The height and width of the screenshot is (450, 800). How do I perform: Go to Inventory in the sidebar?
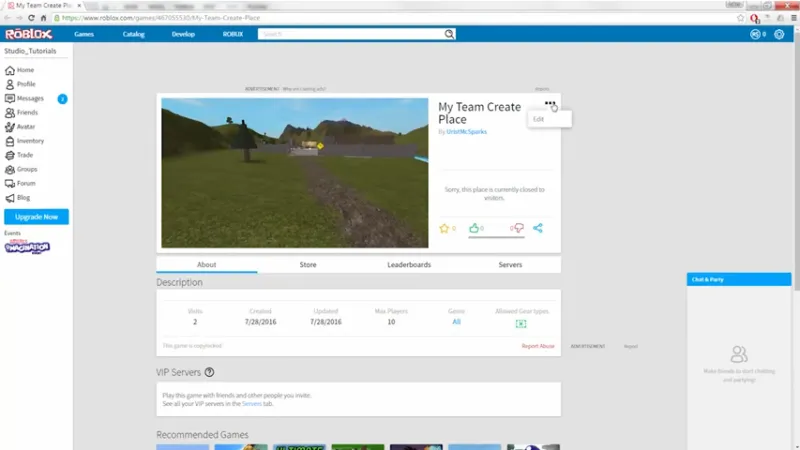click(30, 141)
